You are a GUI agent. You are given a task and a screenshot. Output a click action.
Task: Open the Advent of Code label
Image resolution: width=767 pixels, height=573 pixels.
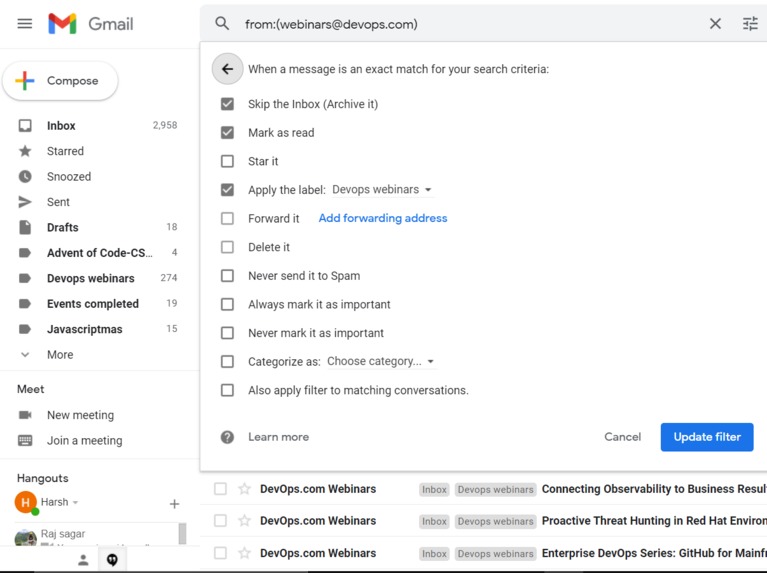click(98, 252)
